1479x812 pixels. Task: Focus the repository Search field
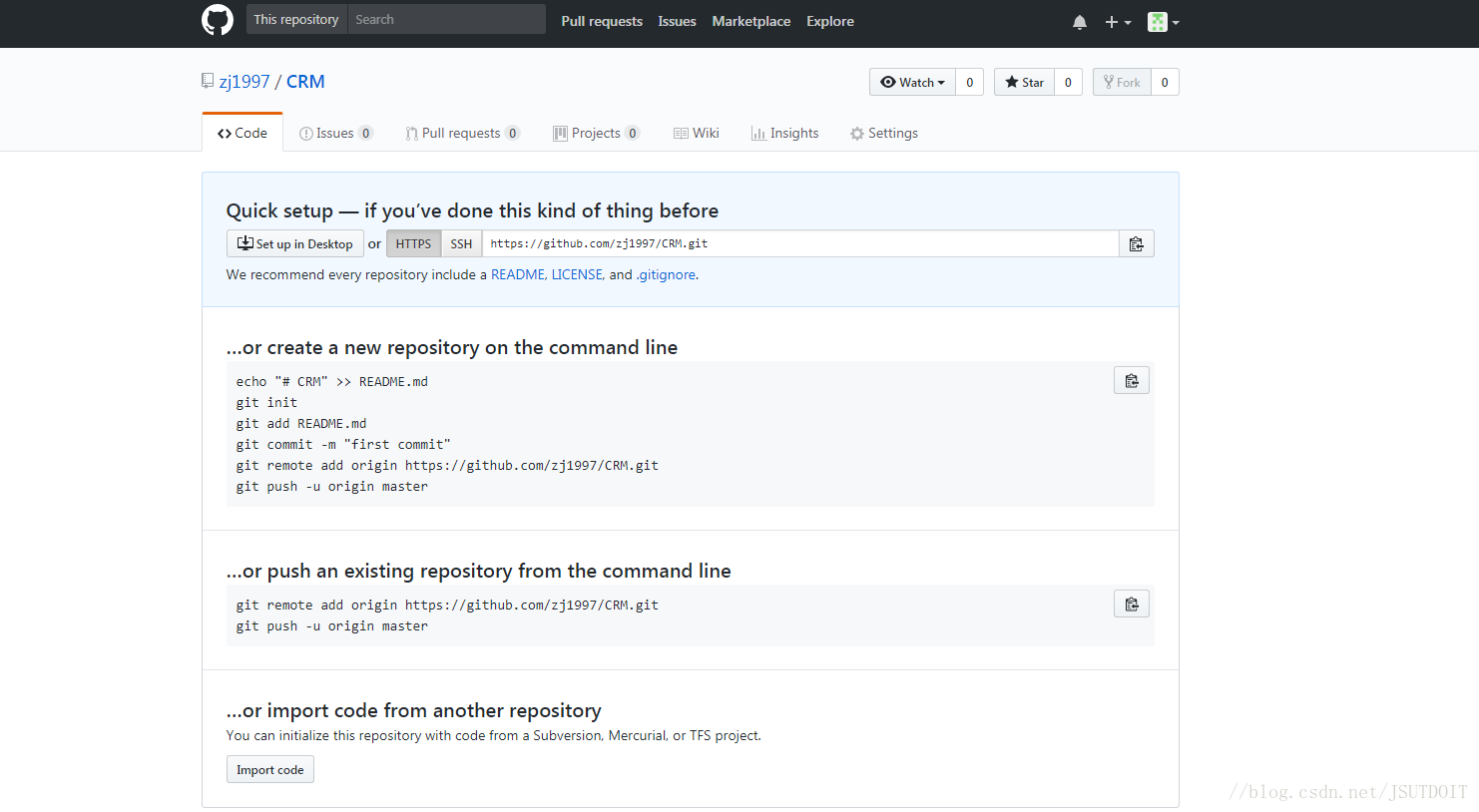pos(446,19)
